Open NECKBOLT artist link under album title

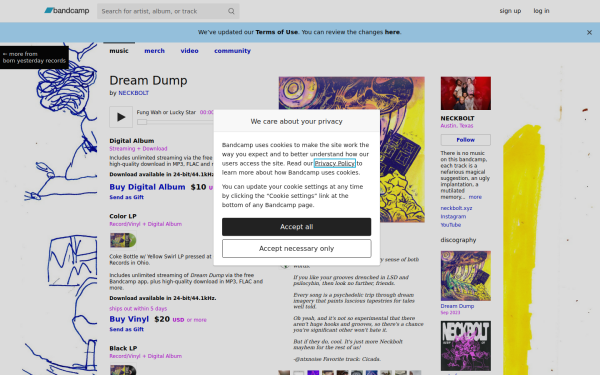tap(134, 93)
